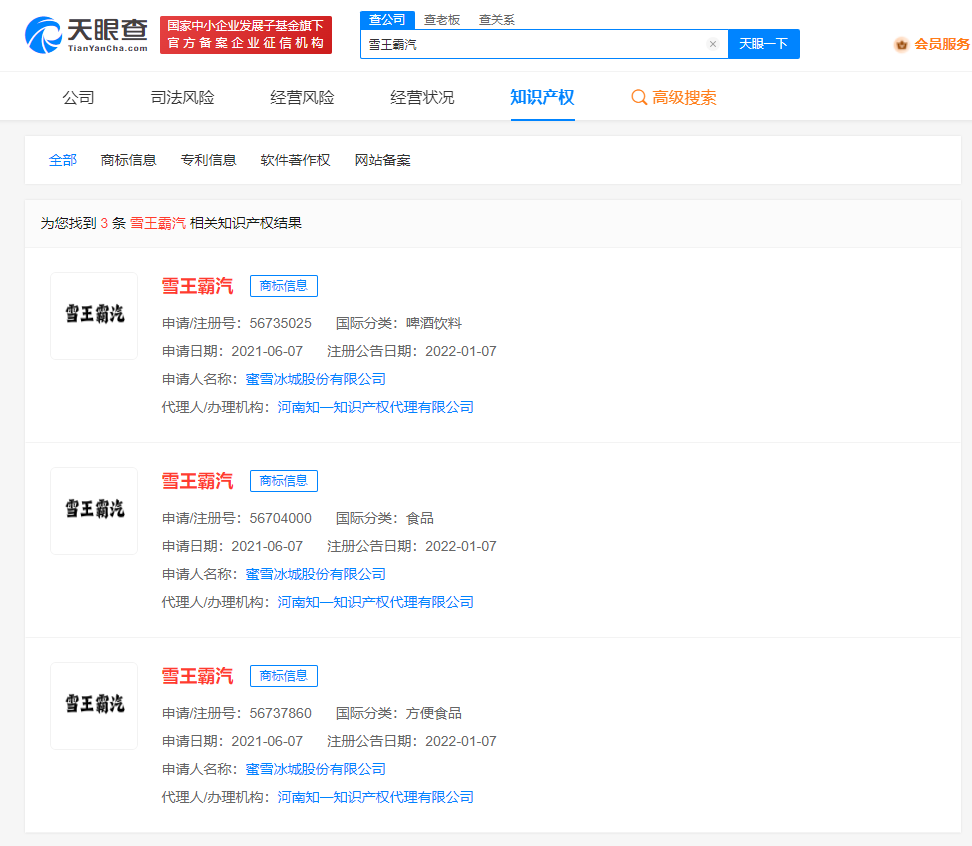Clear the search box with the X icon
Image resolution: width=972 pixels, height=846 pixels.
tap(712, 44)
